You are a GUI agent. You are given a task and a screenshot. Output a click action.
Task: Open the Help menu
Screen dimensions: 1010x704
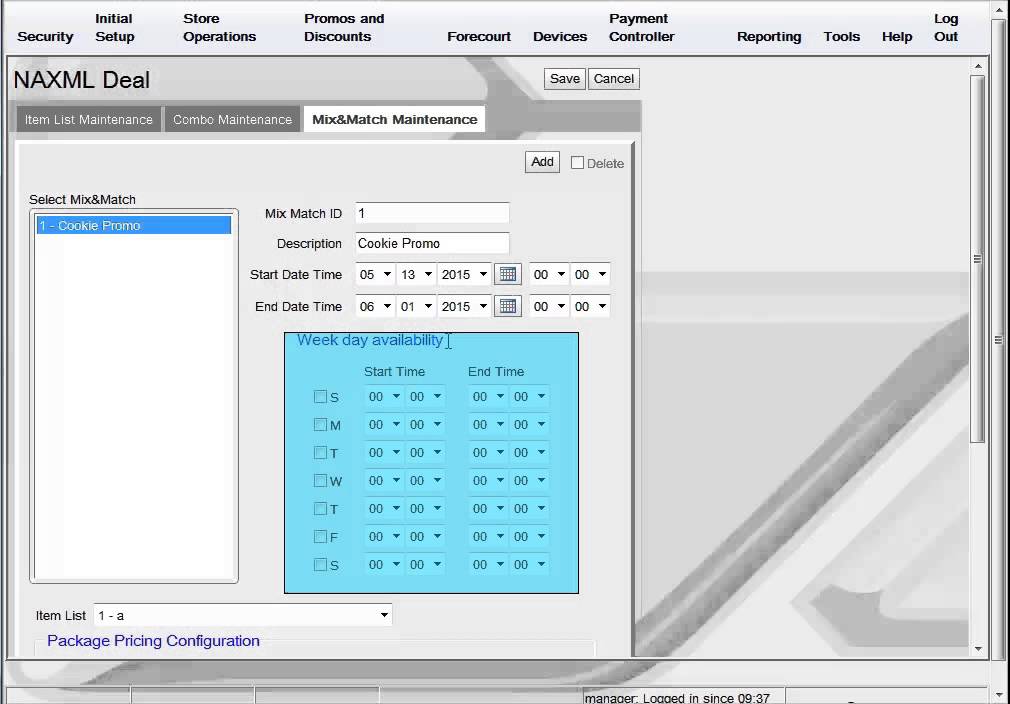[897, 37]
